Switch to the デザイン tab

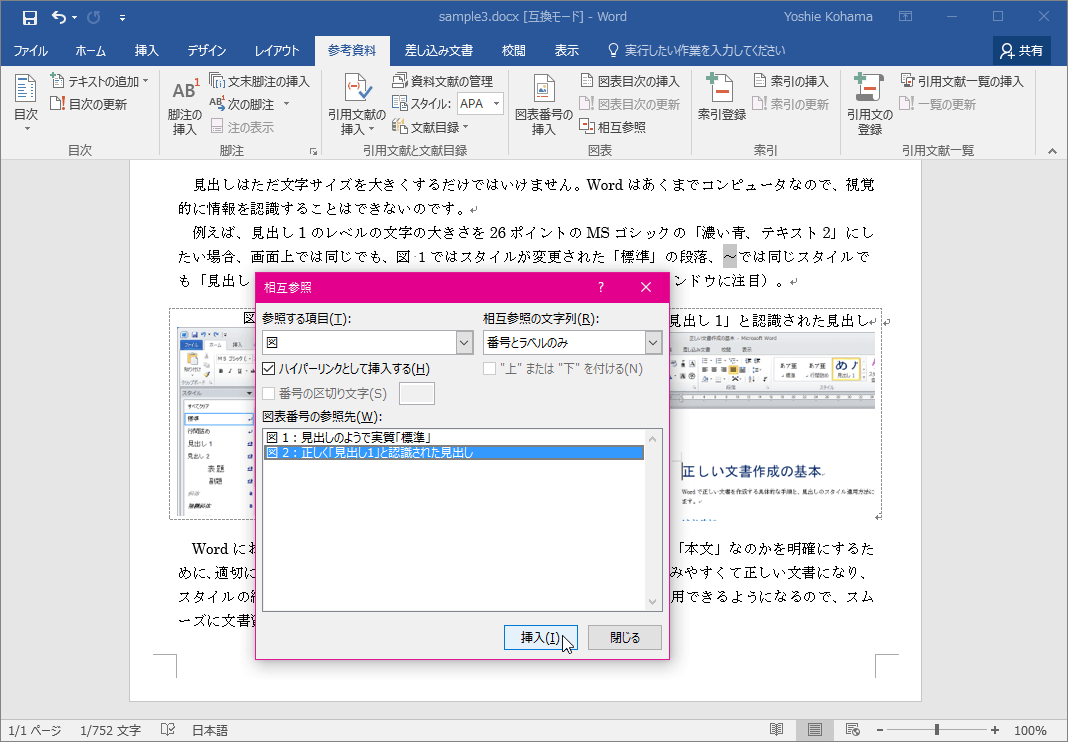[x=207, y=50]
